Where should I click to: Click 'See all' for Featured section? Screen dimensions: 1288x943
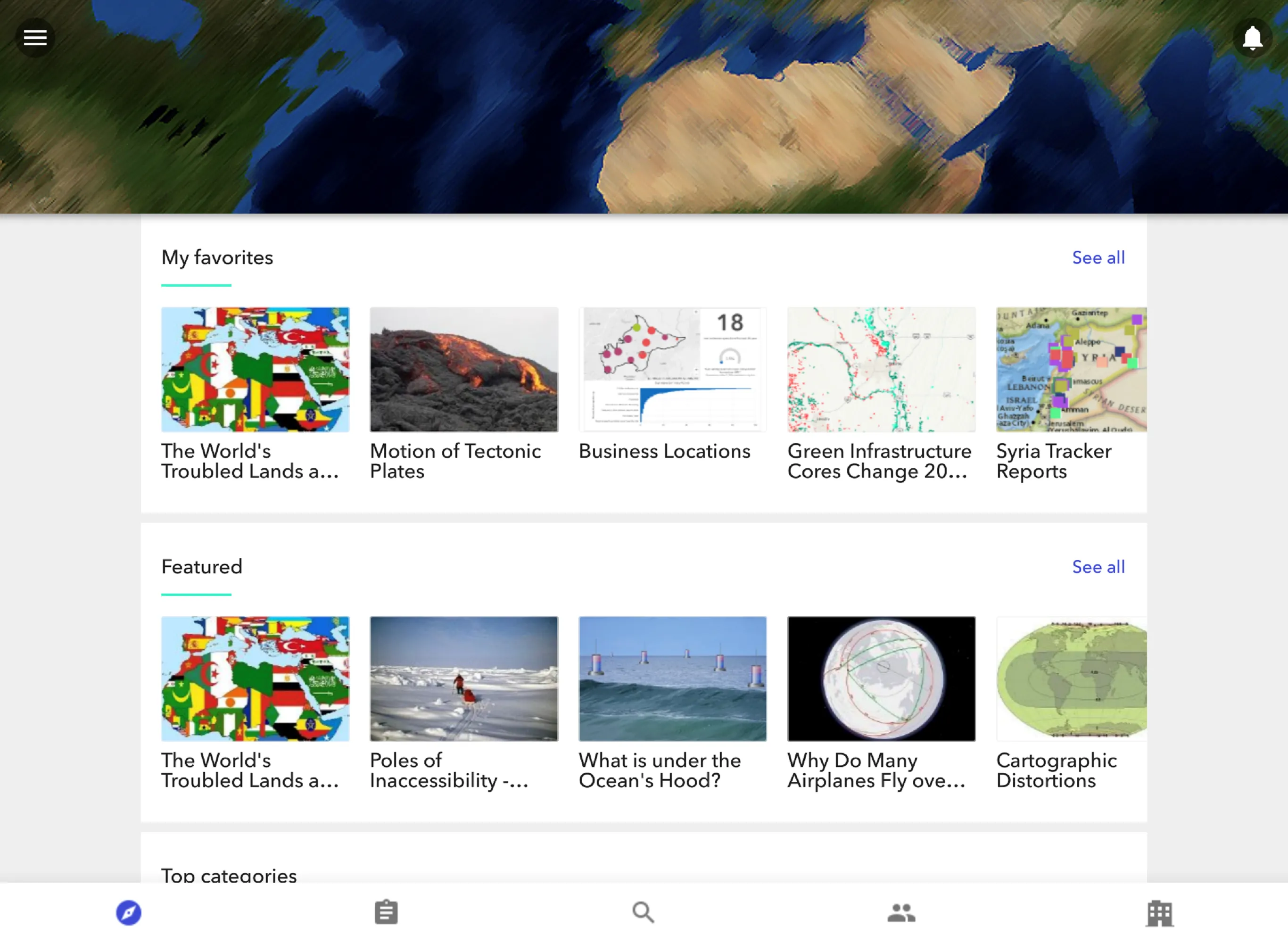1098,567
